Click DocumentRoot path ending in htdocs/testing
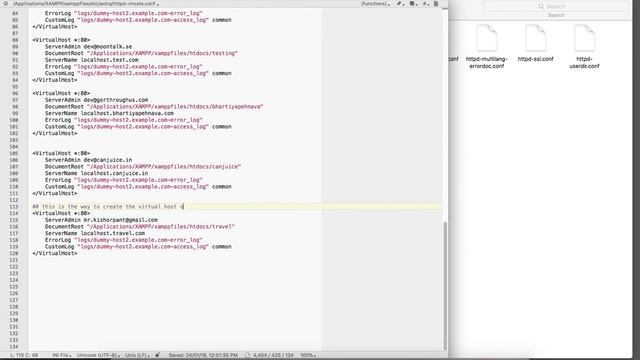 [x=141, y=53]
